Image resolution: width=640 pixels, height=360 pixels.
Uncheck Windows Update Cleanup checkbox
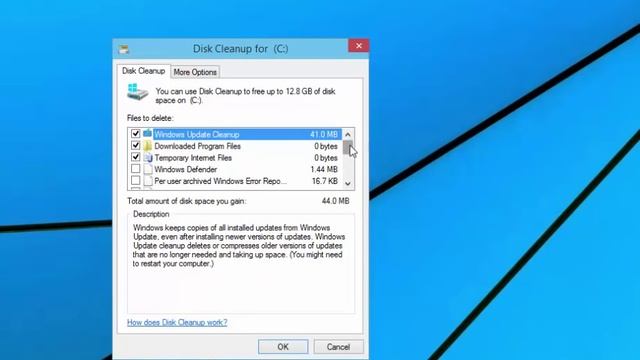coord(136,133)
